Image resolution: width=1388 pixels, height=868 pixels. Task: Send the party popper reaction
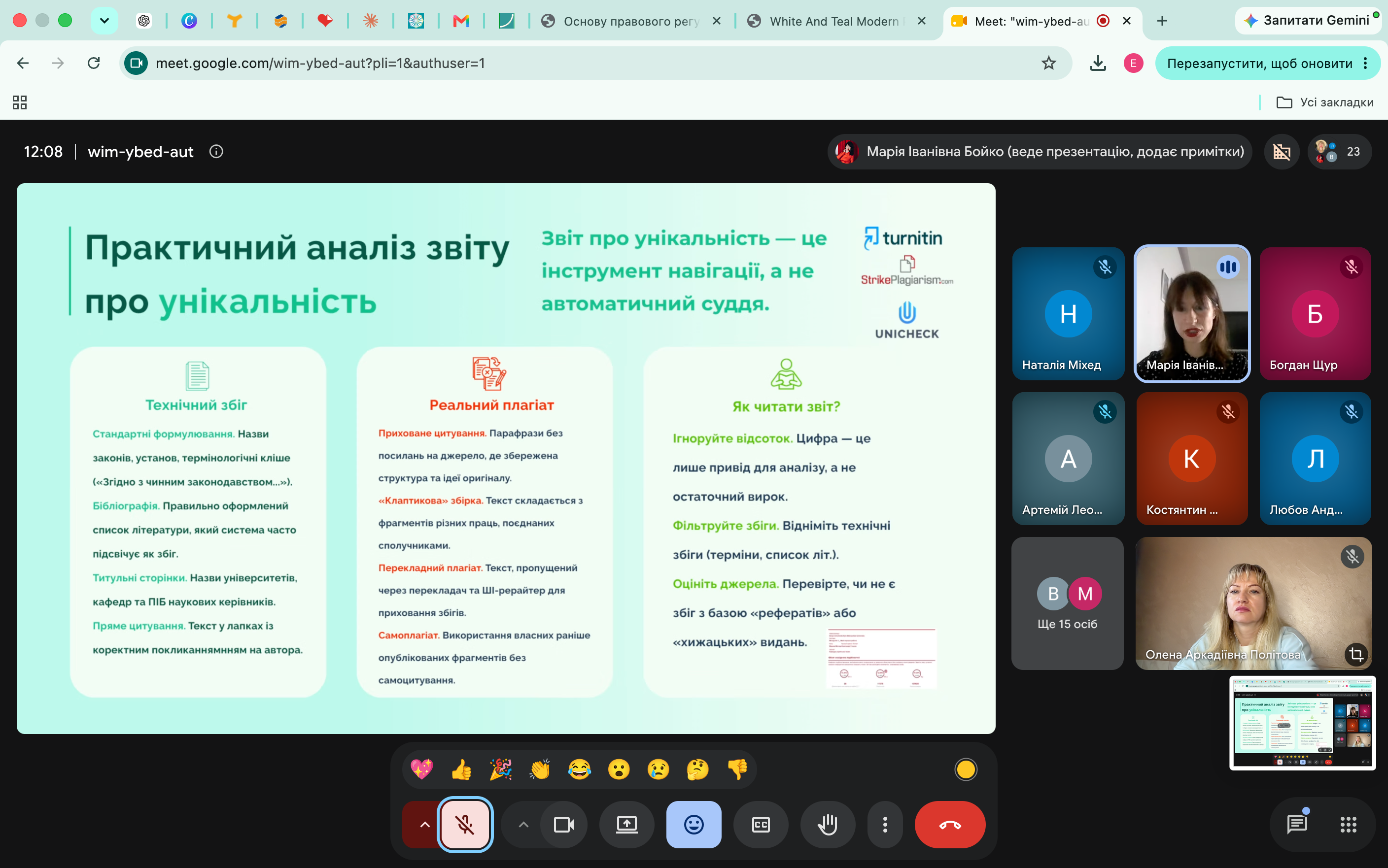501,769
